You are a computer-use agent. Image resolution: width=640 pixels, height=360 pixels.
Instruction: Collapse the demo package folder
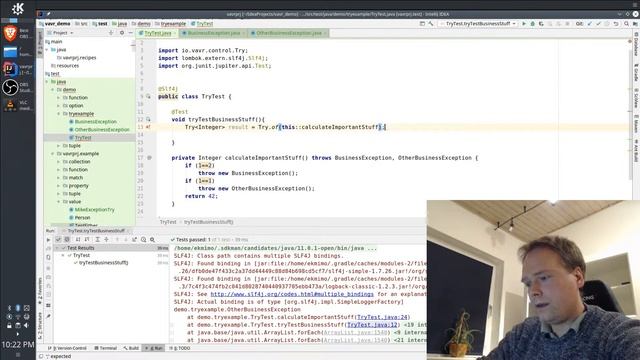53,89
